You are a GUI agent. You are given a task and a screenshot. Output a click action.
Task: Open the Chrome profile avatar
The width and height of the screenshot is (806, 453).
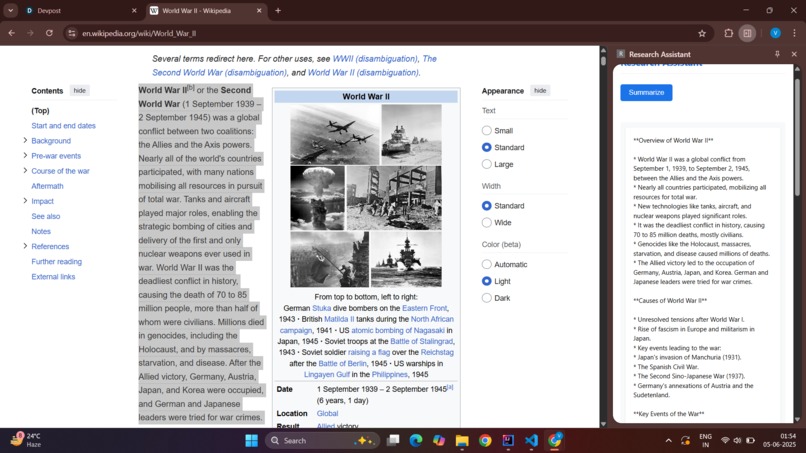click(775, 33)
